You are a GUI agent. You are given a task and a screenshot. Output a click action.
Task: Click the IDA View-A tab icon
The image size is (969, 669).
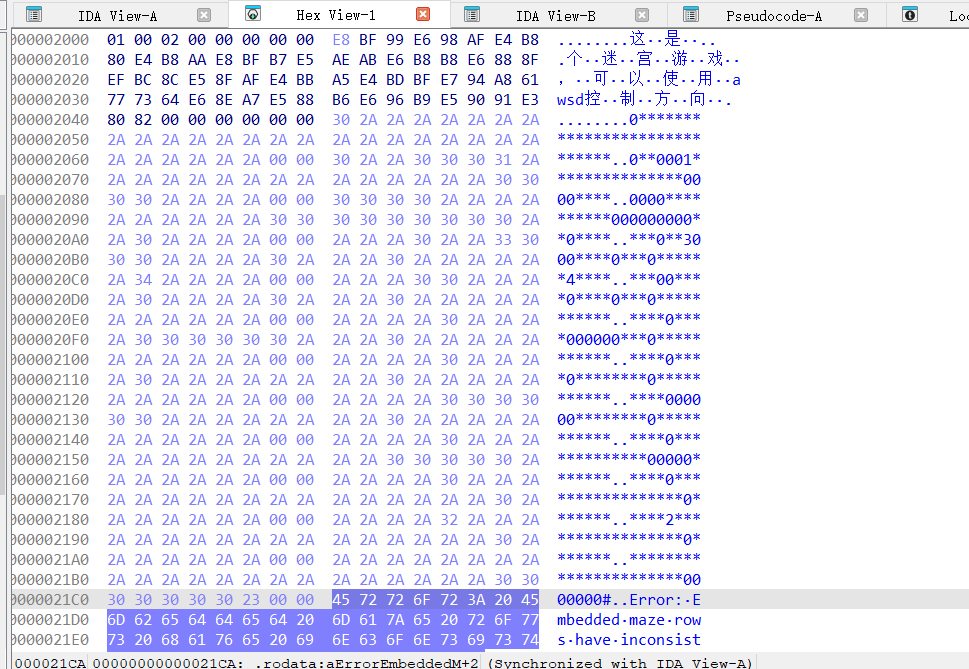pos(34,15)
